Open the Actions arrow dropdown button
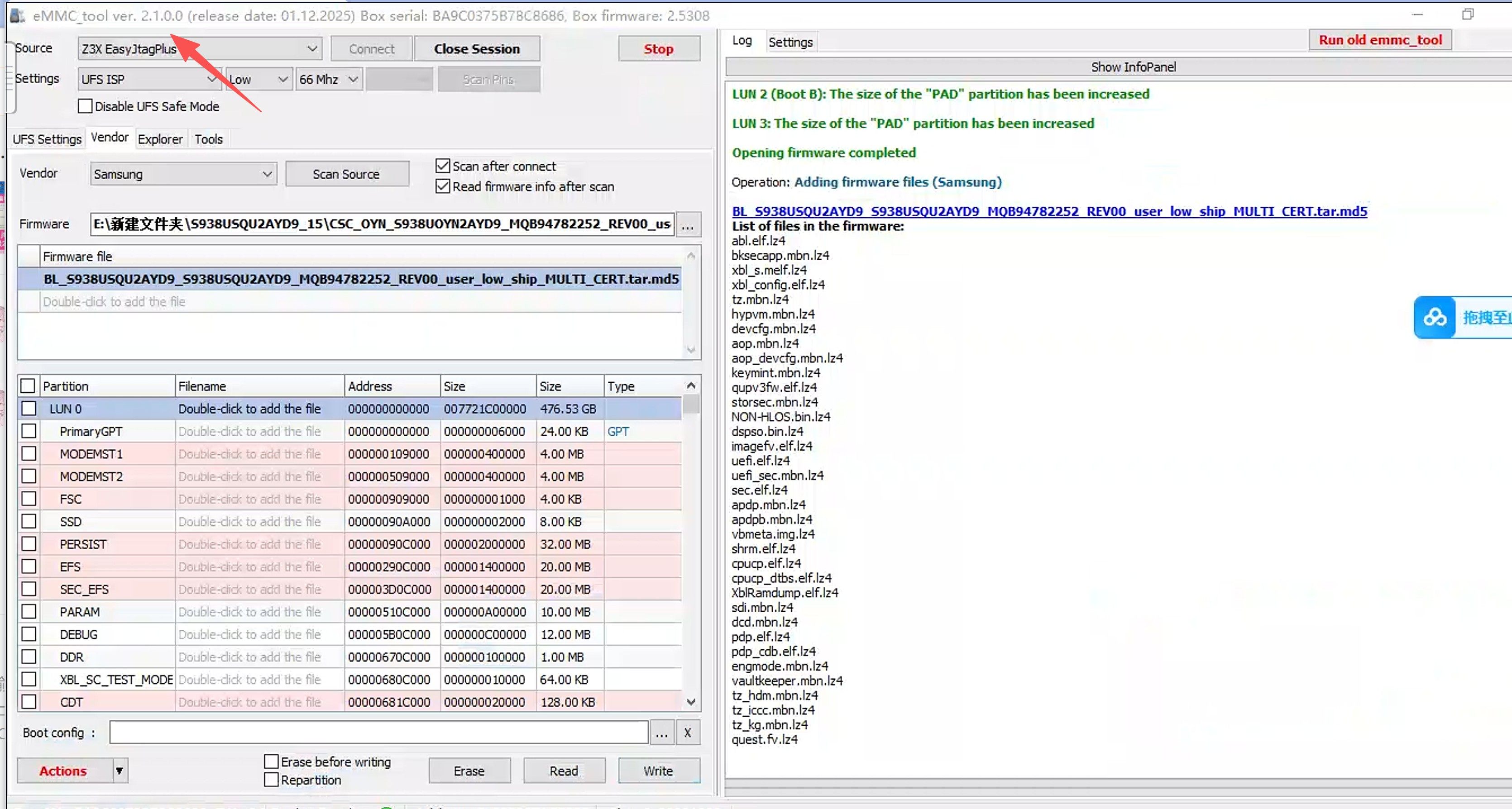 coord(119,771)
